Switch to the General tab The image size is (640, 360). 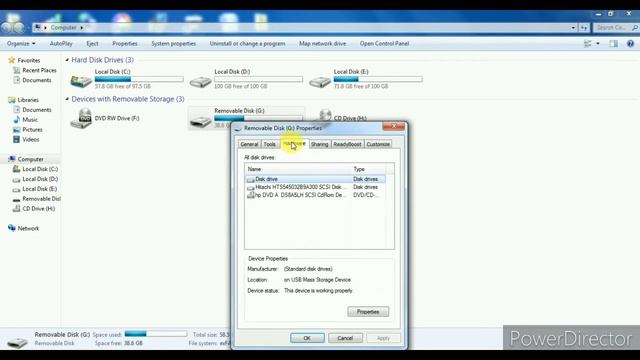coord(249,144)
